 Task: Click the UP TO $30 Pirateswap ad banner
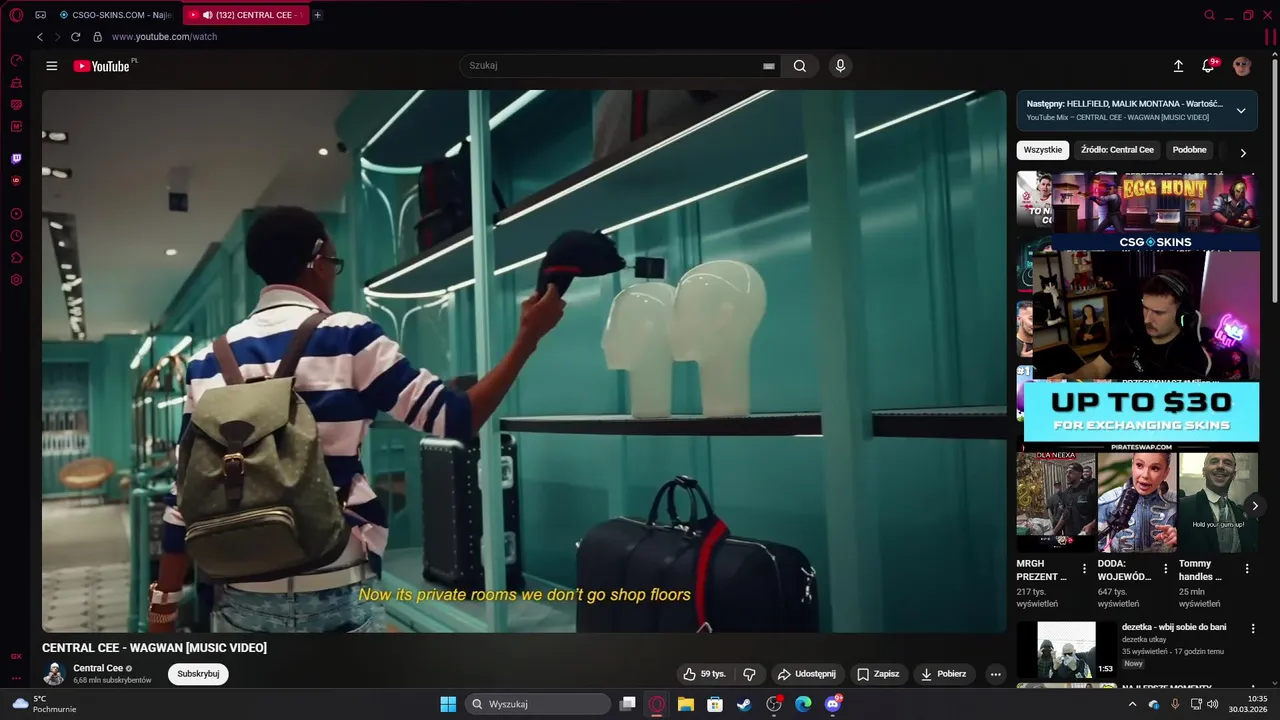click(x=1141, y=412)
